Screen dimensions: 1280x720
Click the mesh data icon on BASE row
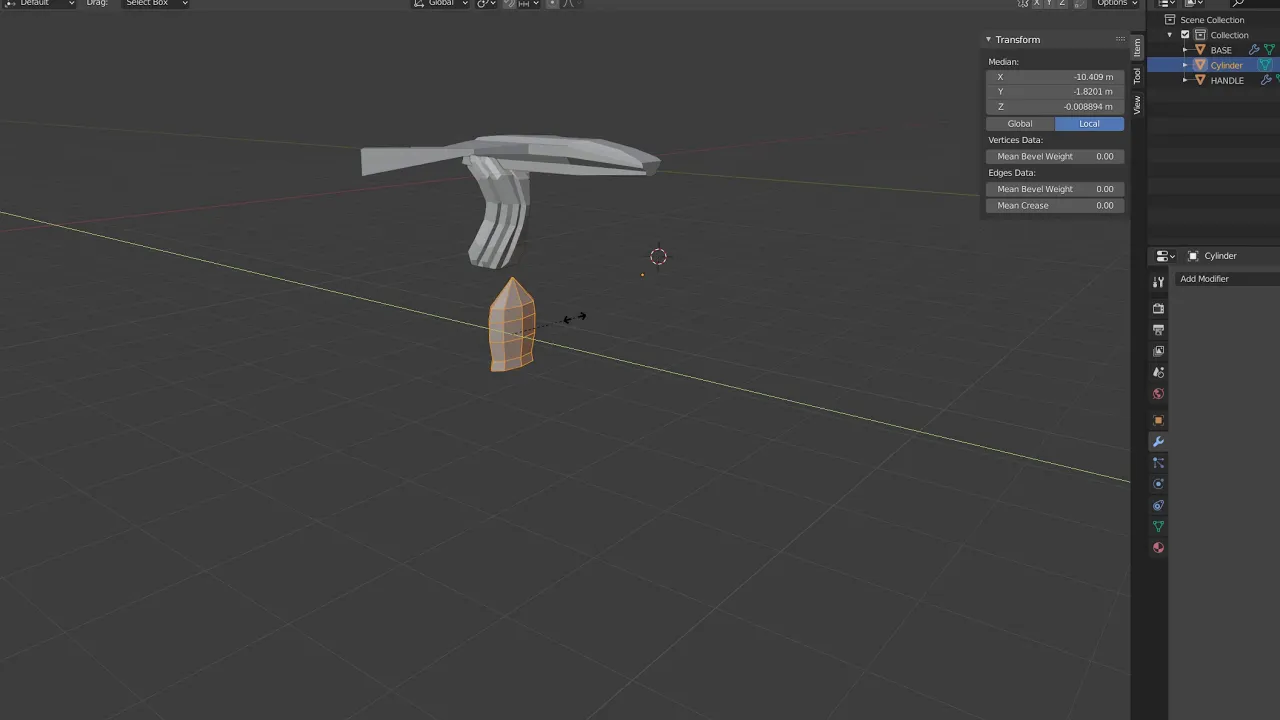[1269, 50]
